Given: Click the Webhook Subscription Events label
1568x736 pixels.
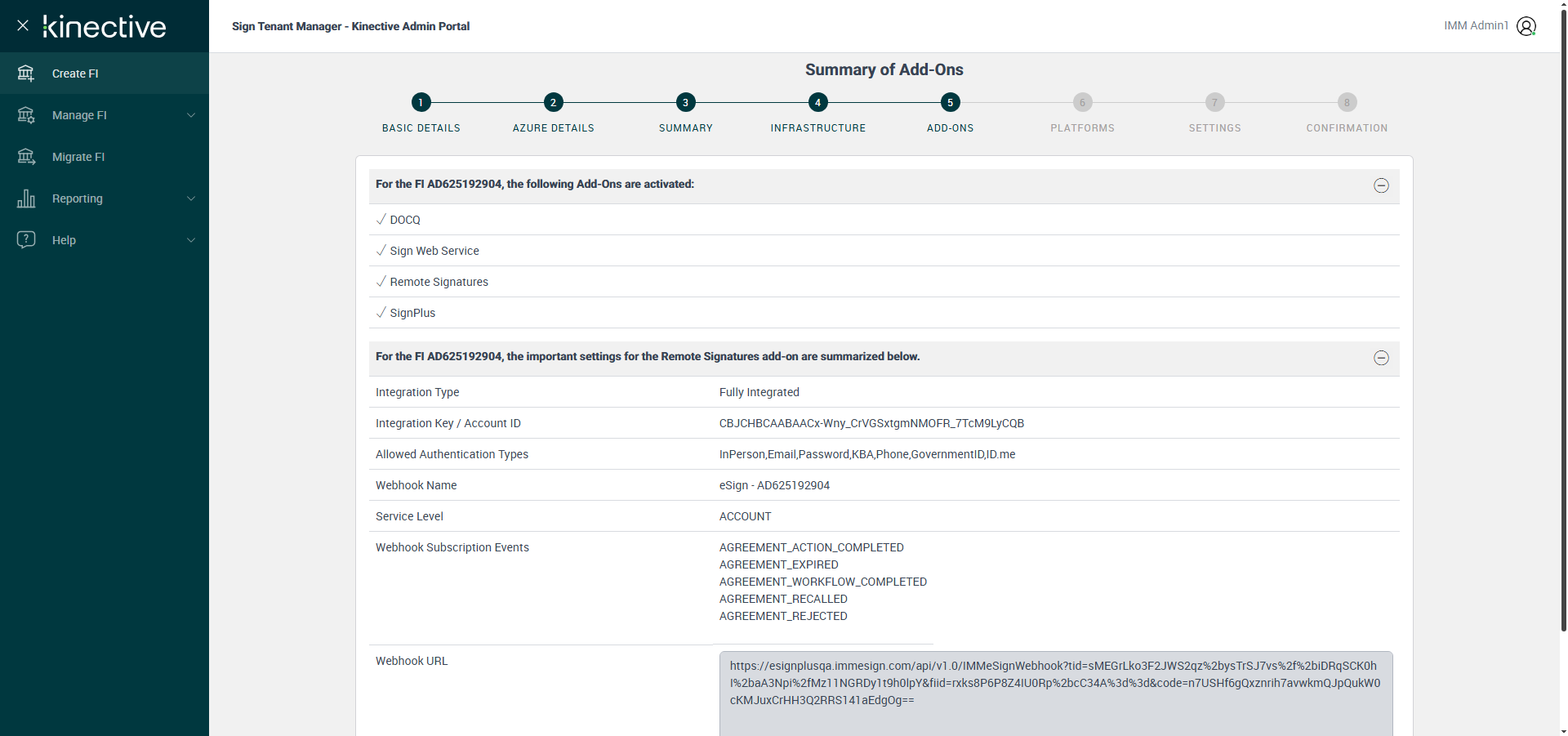Looking at the screenshot, I should tap(452, 547).
